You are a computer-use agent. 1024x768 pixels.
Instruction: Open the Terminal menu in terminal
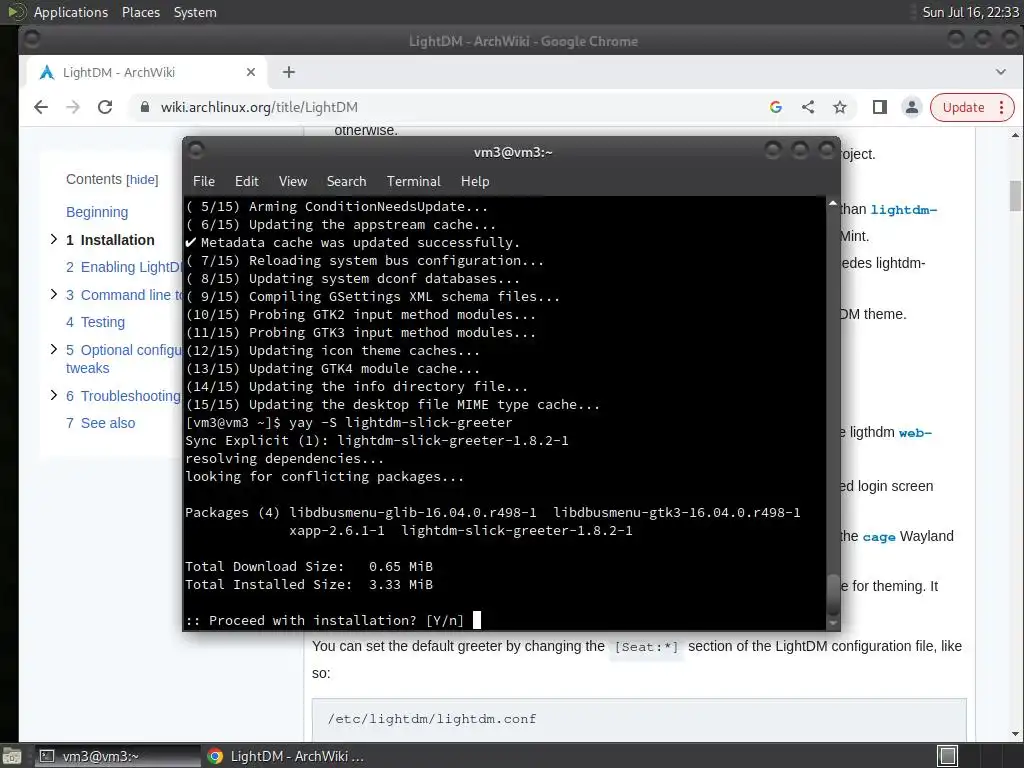tap(413, 182)
